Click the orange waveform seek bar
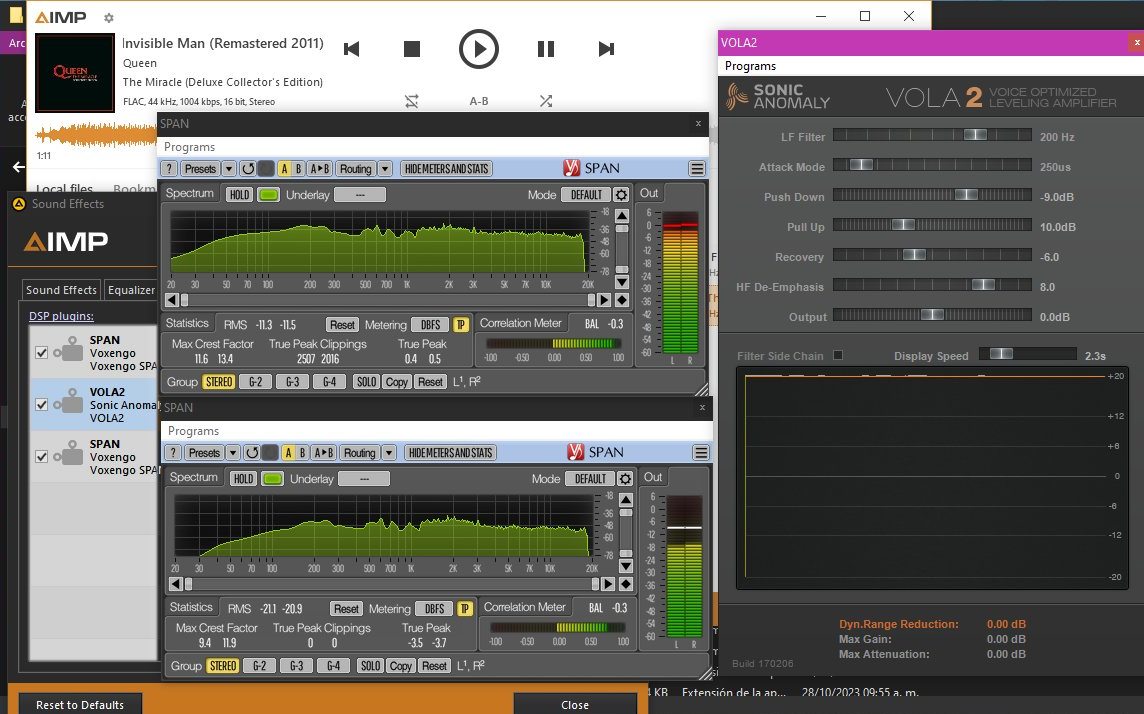Image resolution: width=1144 pixels, height=714 pixels. [96, 135]
